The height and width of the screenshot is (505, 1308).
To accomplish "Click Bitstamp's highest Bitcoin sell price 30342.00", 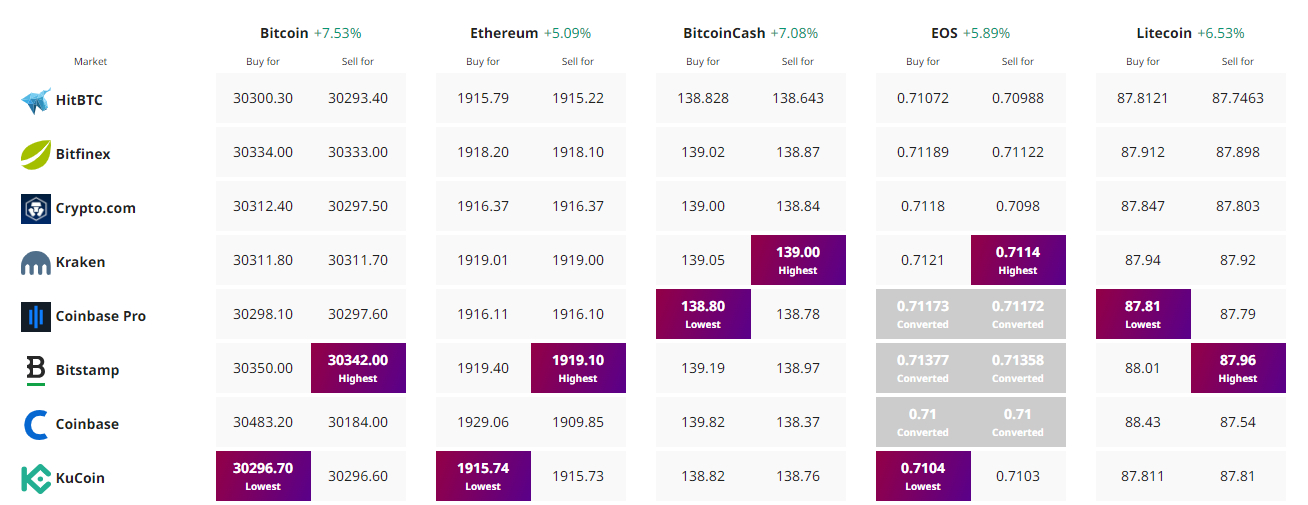I will coord(358,367).
